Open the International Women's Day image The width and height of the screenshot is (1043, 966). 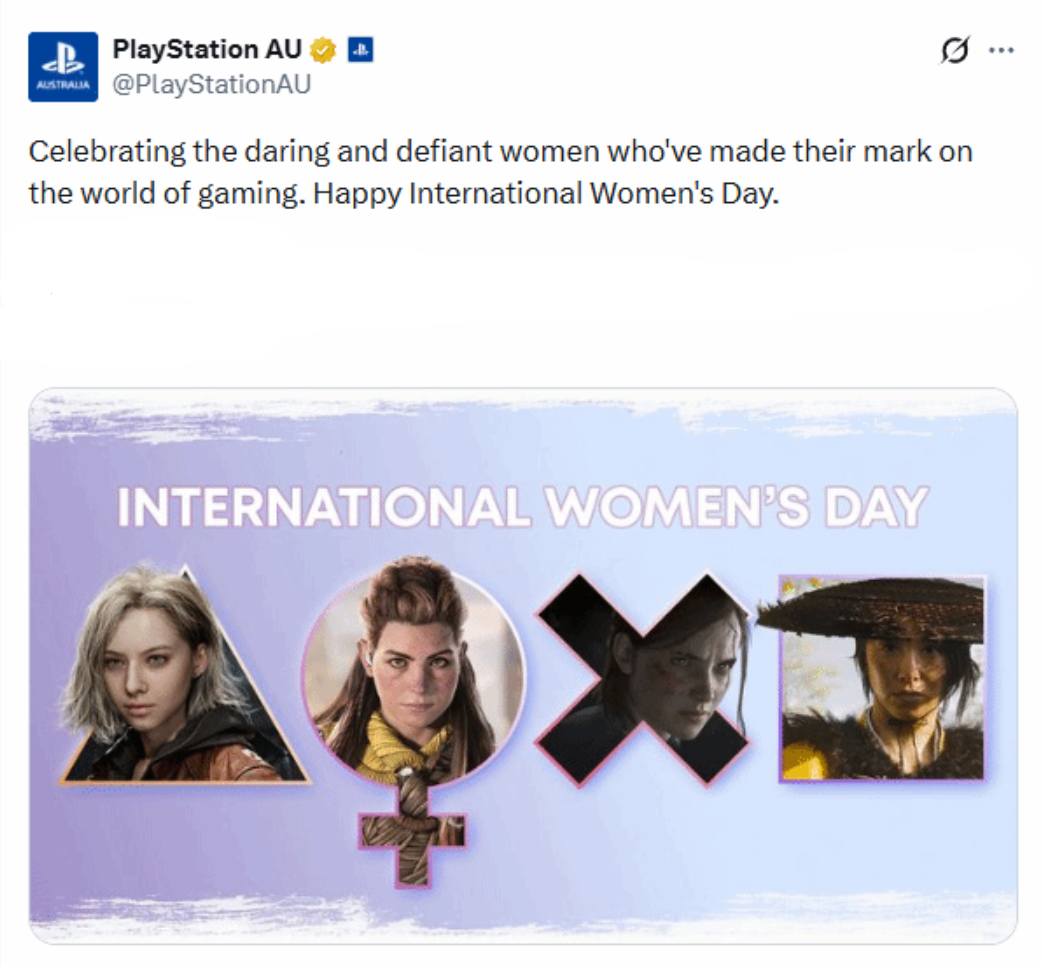(523, 666)
